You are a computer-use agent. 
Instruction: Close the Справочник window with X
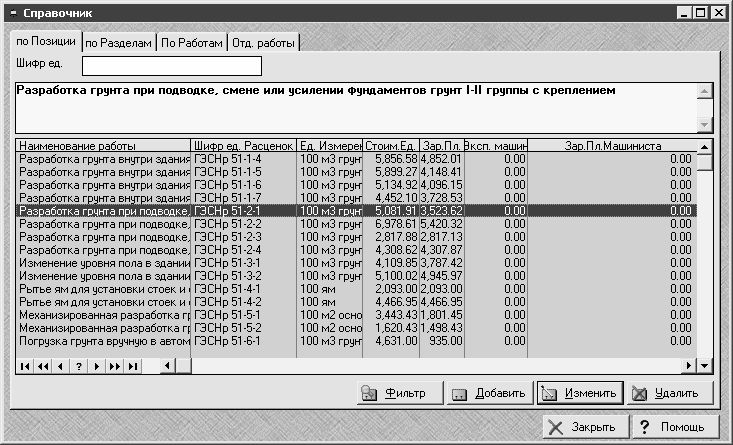pyautogui.click(x=718, y=13)
